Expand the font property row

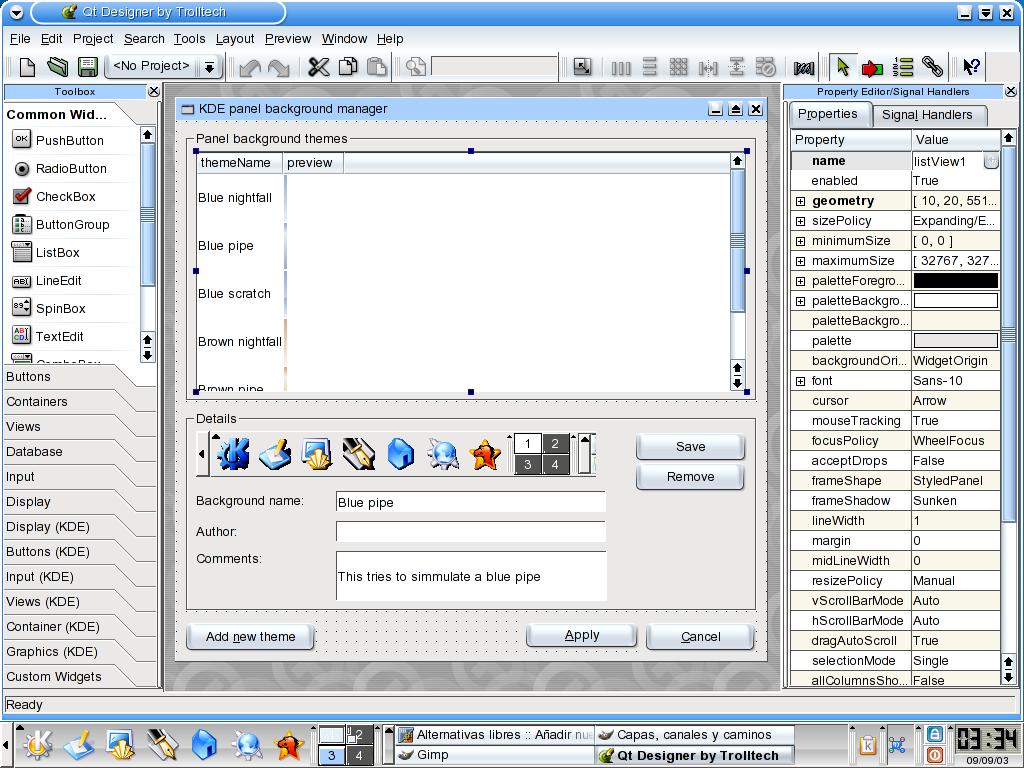click(x=800, y=381)
